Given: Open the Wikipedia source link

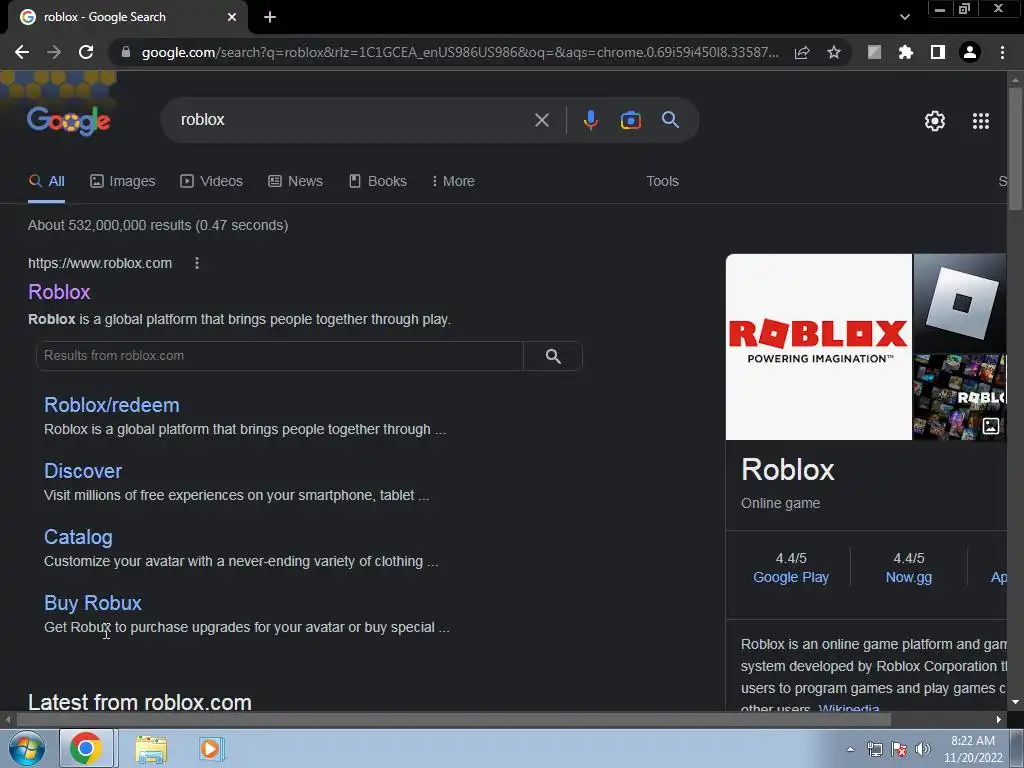Looking at the screenshot, I should pyautogui.click(x=849, y=707).
